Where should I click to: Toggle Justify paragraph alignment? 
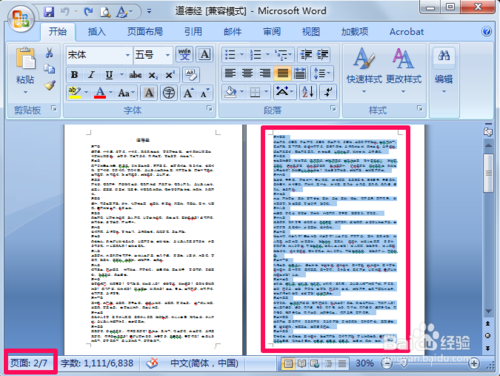[282, 73]
